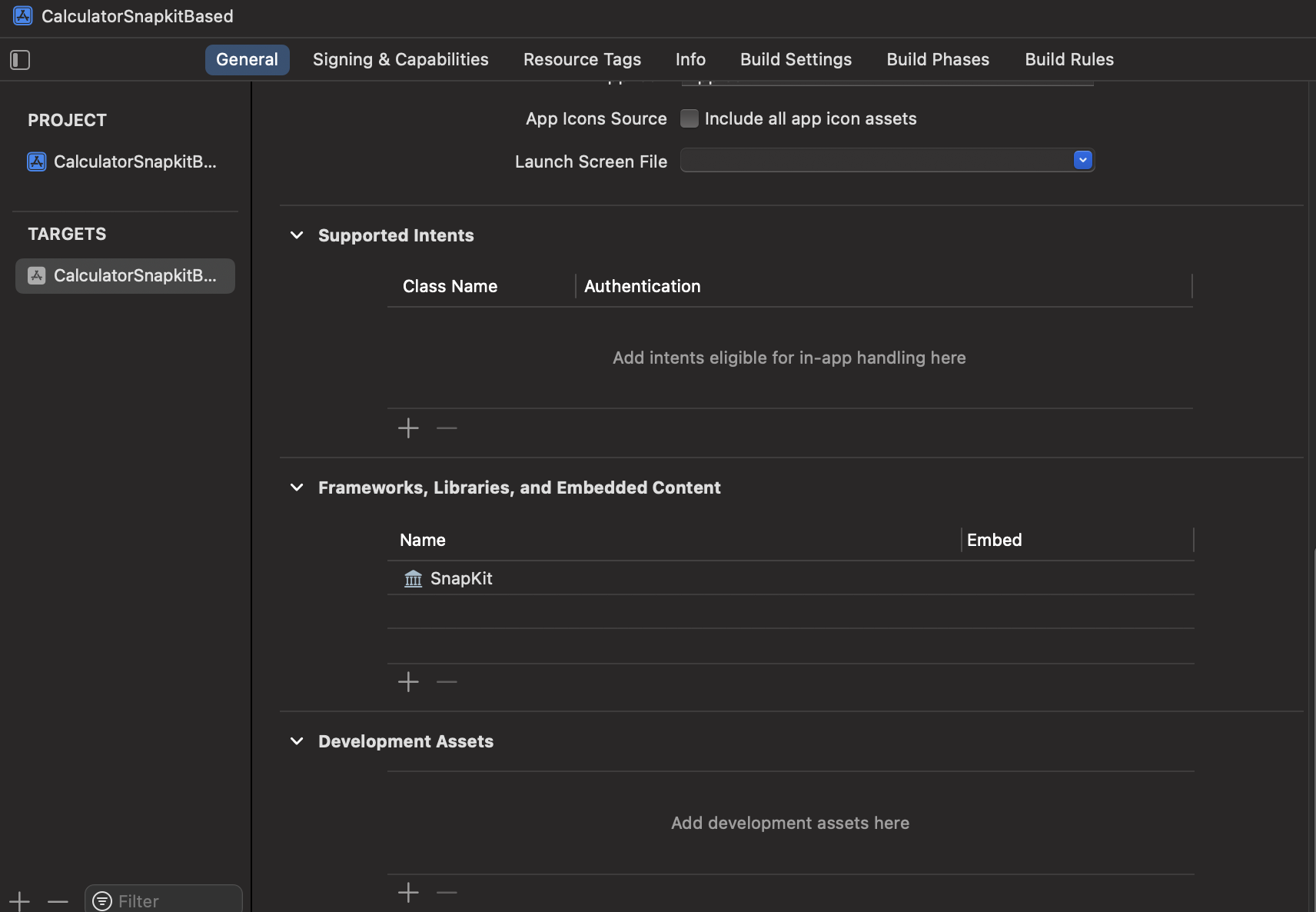Remove framework using the minus icon
1316x912 pixels.
447,682
